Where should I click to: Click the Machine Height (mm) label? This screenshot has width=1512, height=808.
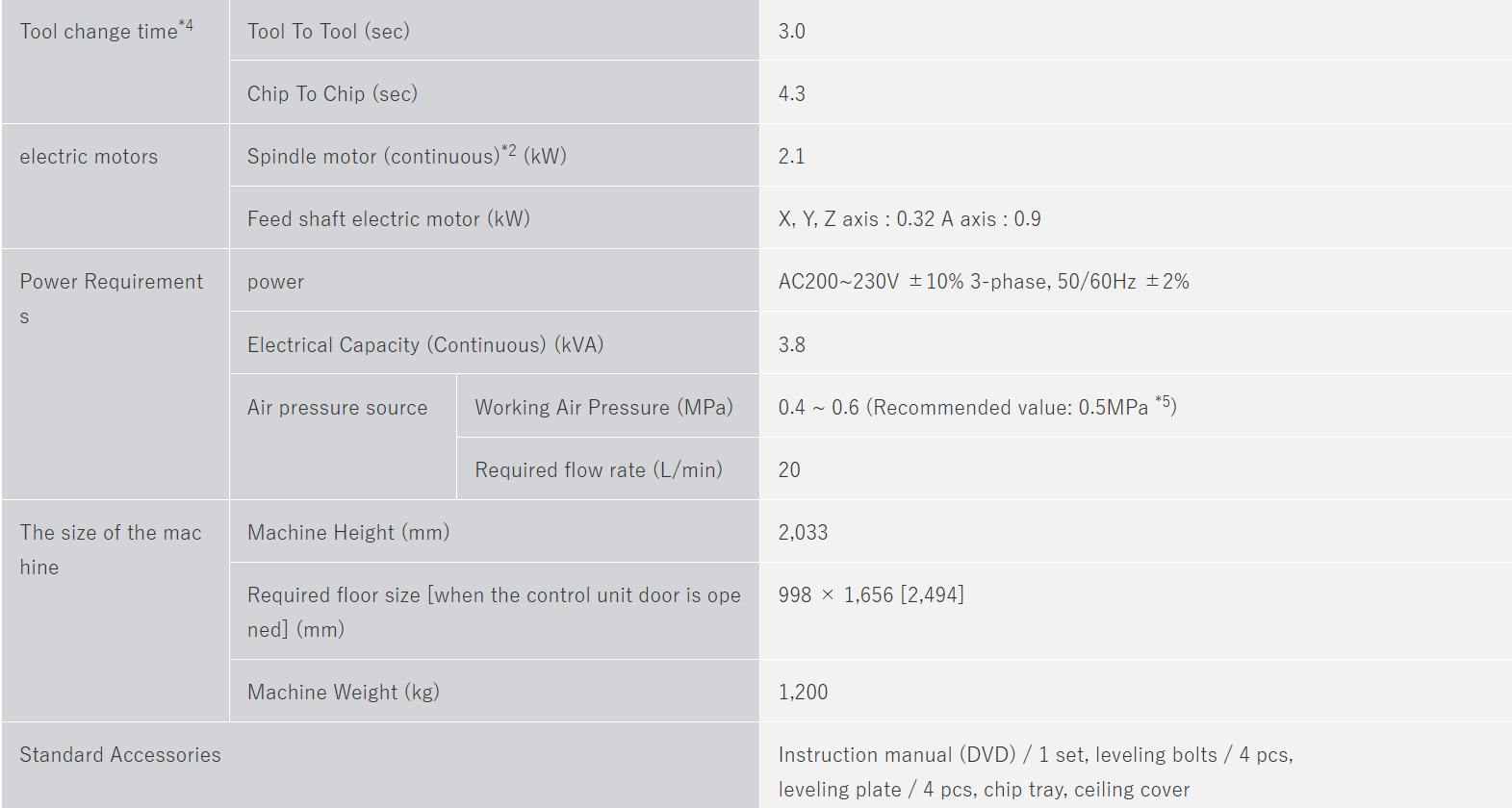coord(348,533)
